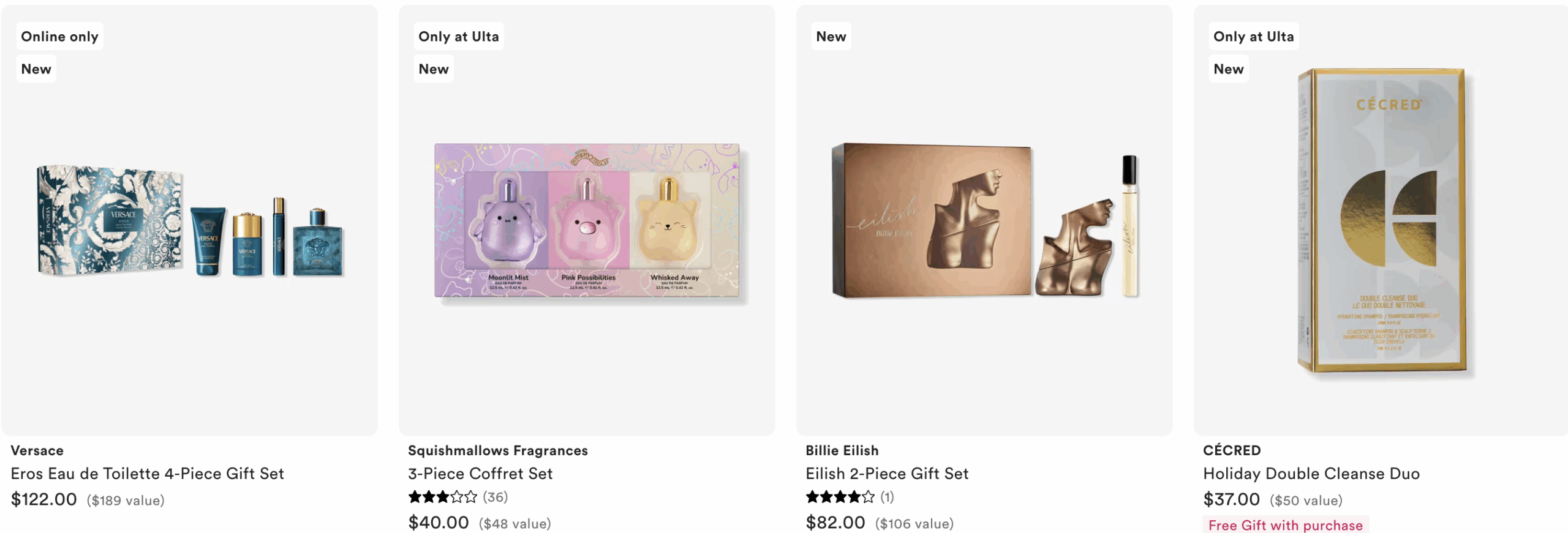The width and height of the screenshot is (1568, 533).
Task: Click the Versace brand name
Action: point(37,450)
